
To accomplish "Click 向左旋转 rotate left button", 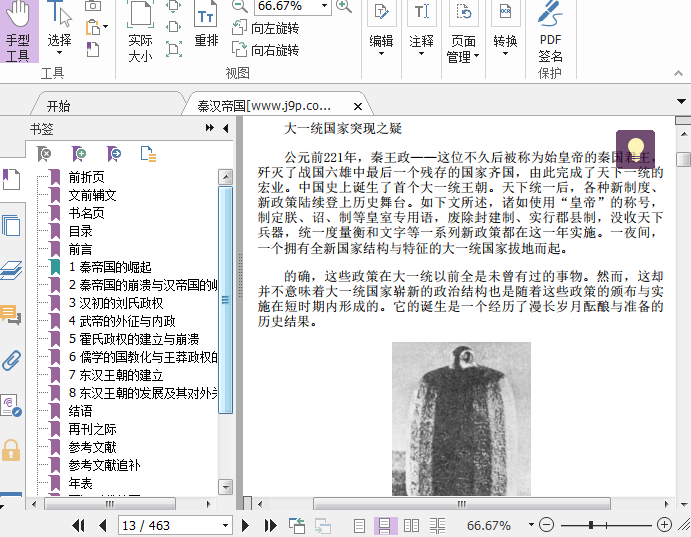I will [266, 28].
